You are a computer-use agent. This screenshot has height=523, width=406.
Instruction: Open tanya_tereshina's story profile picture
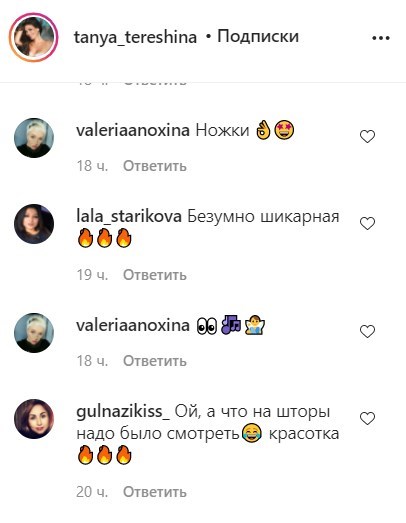33,37
